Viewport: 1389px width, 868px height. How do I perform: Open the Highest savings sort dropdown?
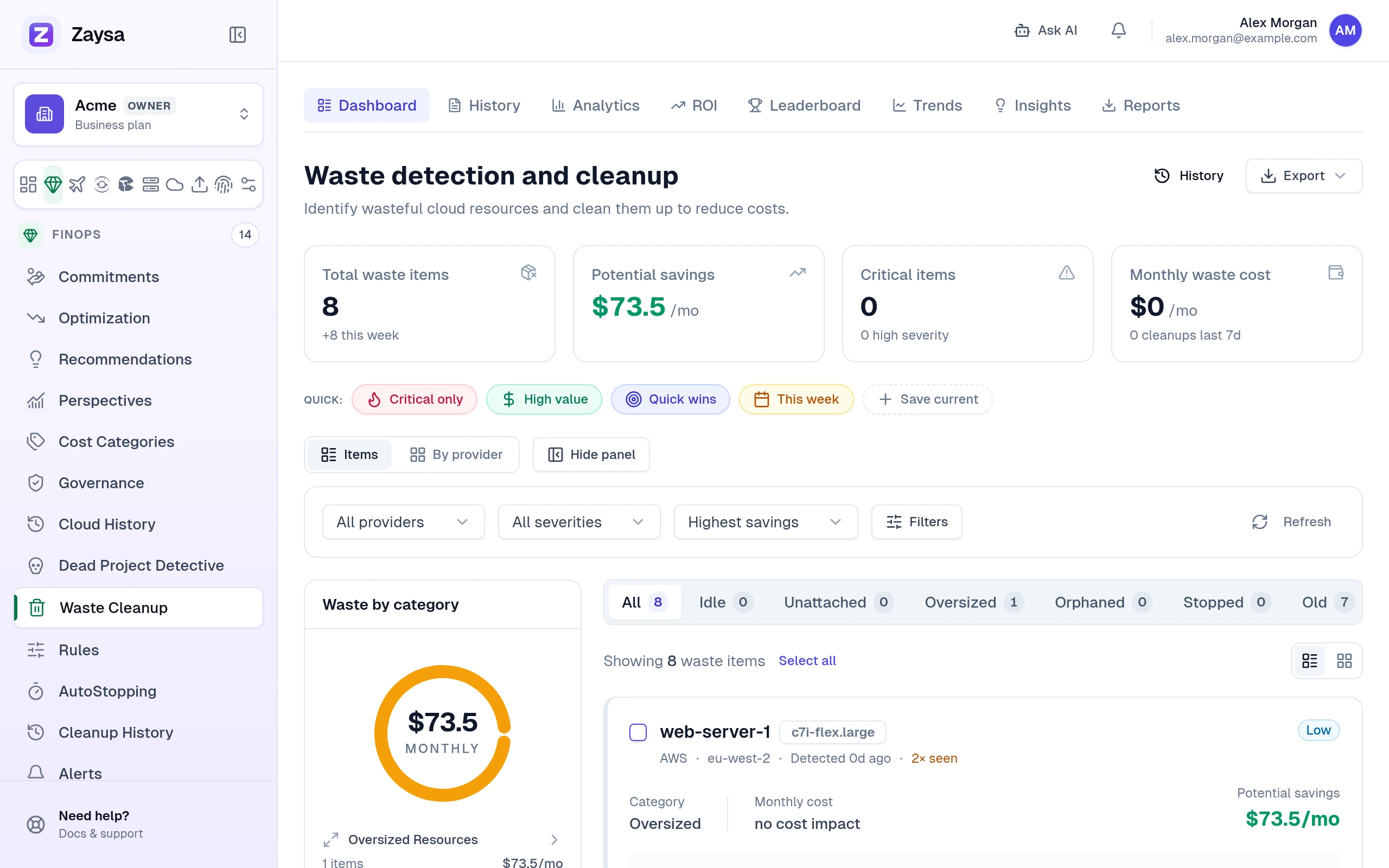click(766, 522)
